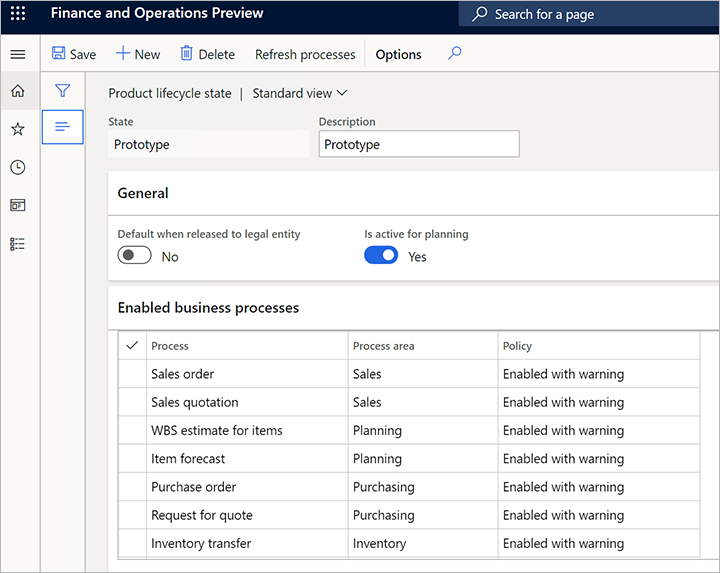The height and width of the screenshot is (573, 720).
Task: Click the Delete button
Action: 207,54
